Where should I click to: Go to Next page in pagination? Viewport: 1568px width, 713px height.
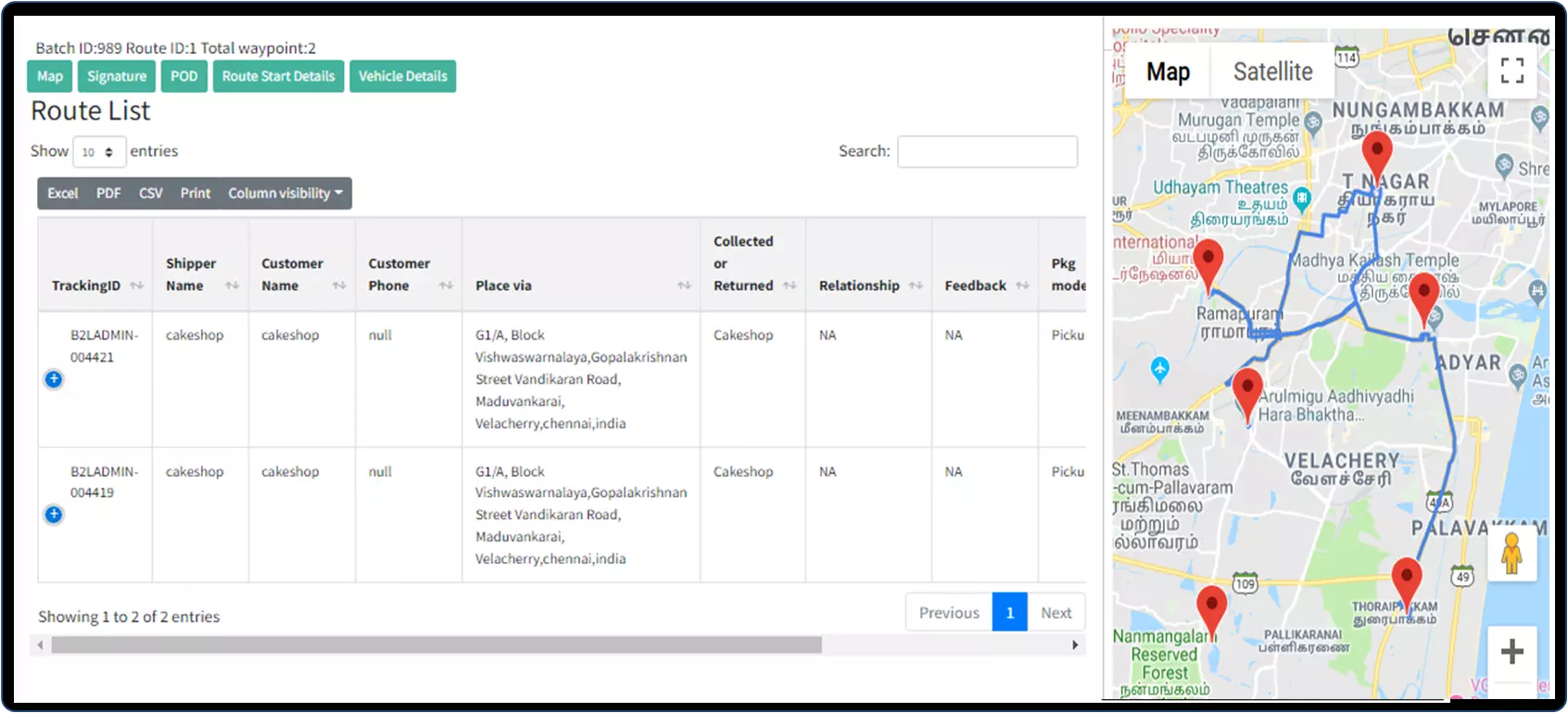(x=1056, y=613)
